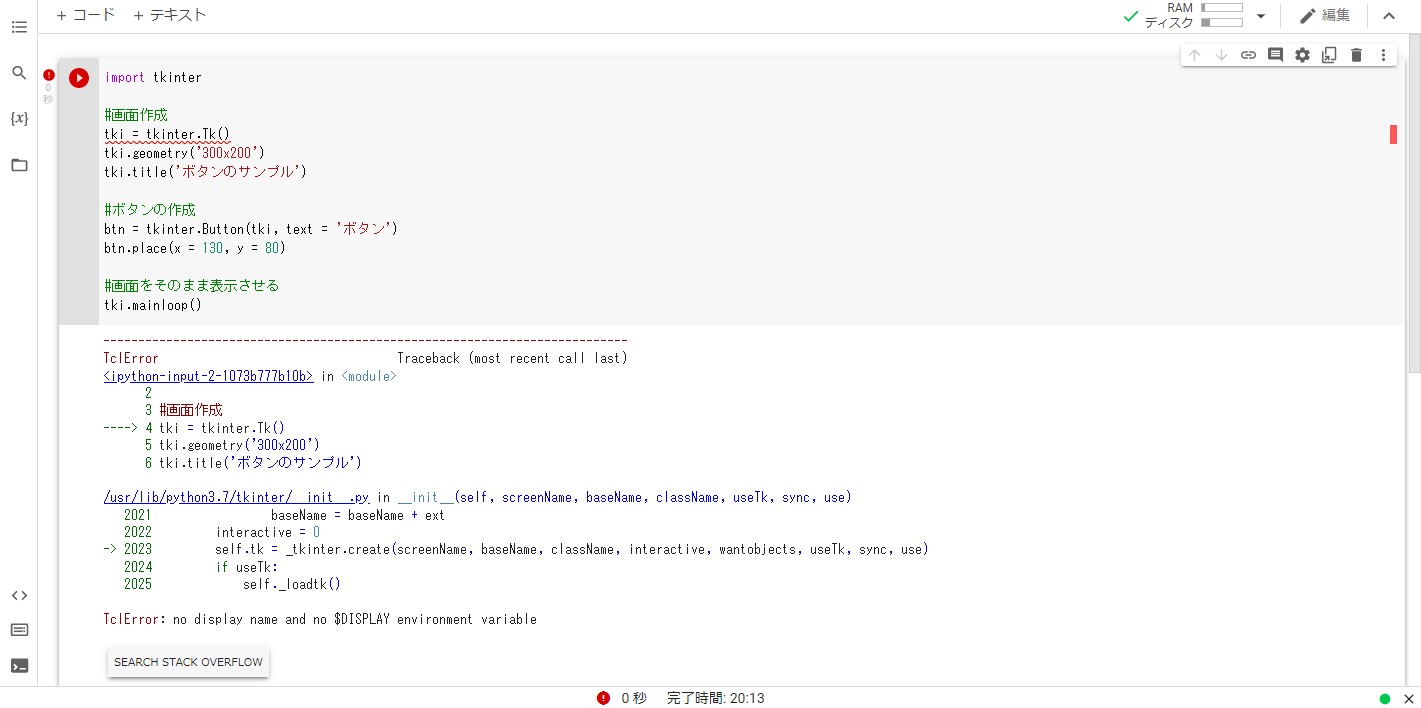1421x708 pixels.
Task: Open the table of contents panel
Action: [19, 27]
